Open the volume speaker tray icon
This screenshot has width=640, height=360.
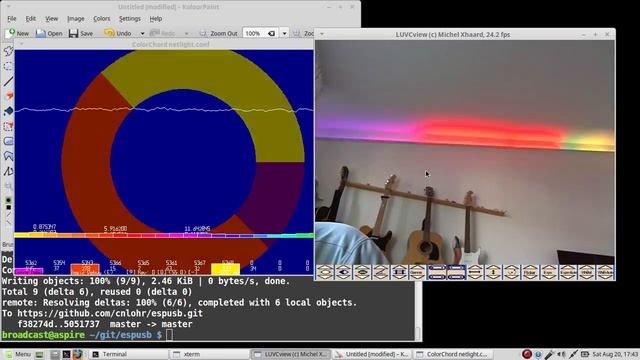click(562, 354)
